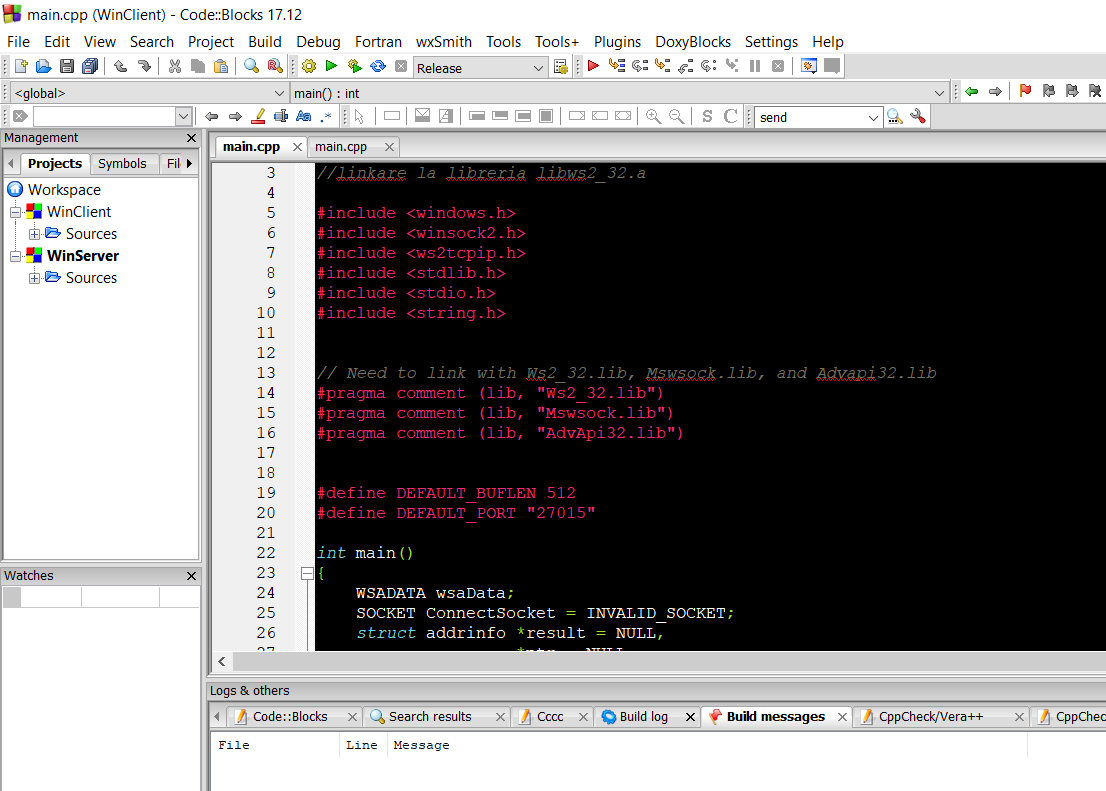The height and width of the screenshot is (791, 1106).
Task: Open the Debug menu
Action: [318, 42]
